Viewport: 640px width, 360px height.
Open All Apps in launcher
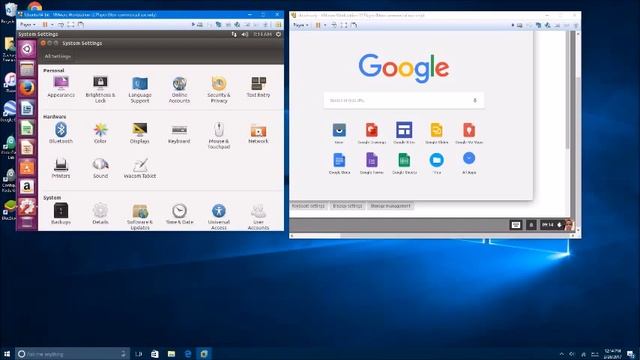pyautogui.click(x=469, y=163)
